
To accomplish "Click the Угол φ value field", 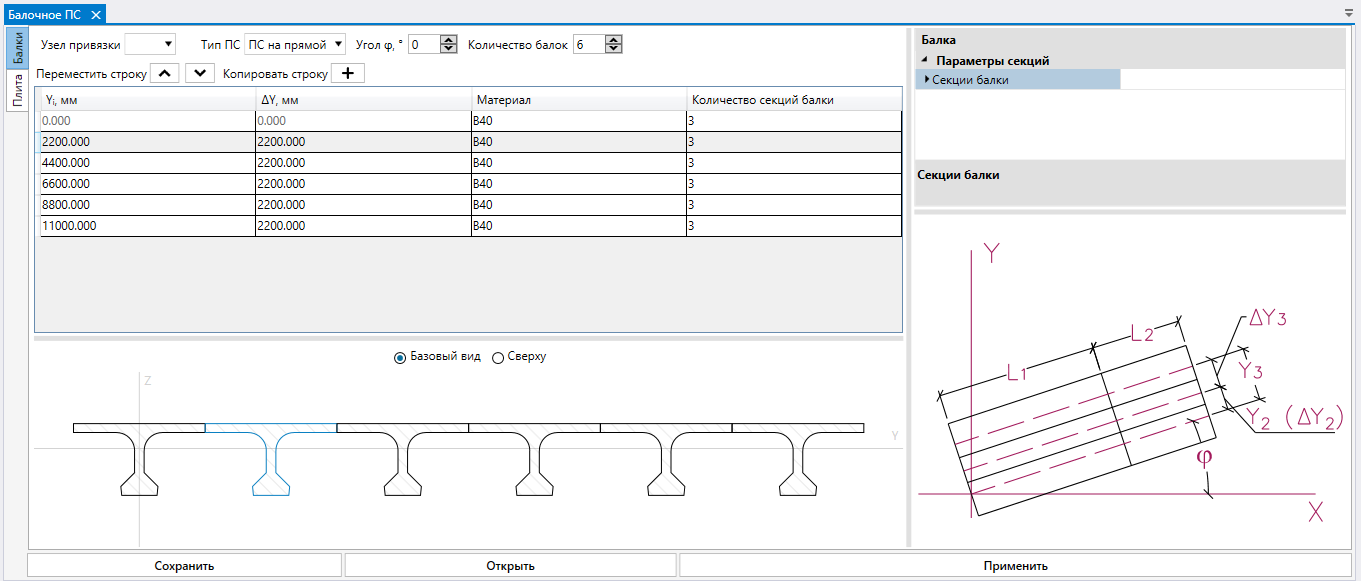I will coord(424,44).
